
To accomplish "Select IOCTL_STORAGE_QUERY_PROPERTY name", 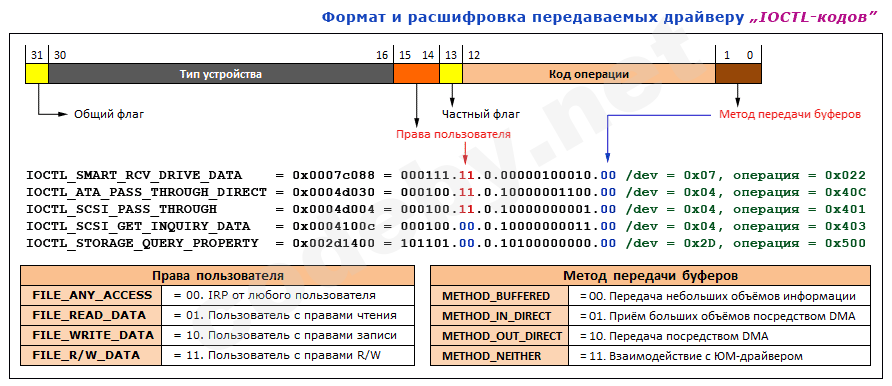I will pyautogui.click(x=142, y=243).
